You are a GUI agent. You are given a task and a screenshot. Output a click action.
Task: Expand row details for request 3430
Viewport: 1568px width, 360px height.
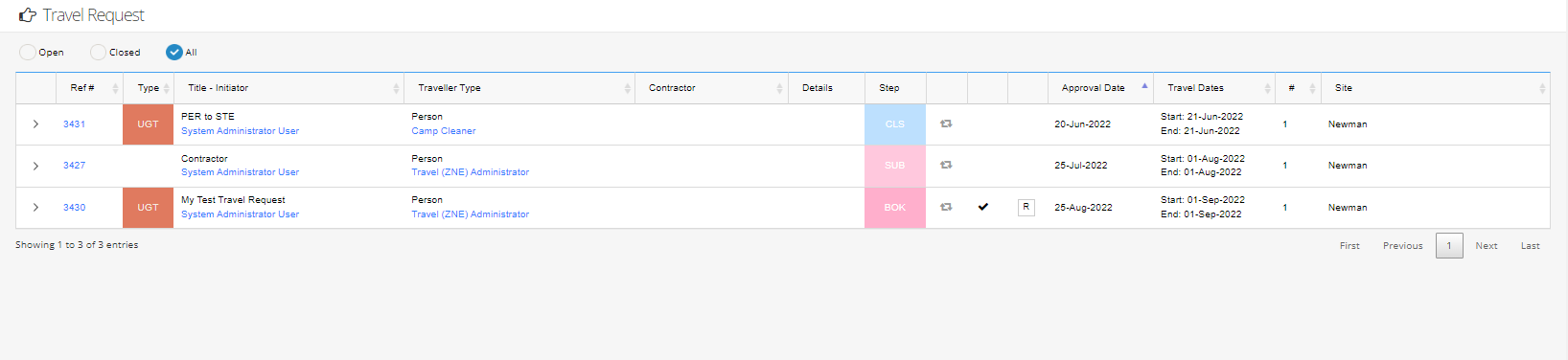click(36, 207)
